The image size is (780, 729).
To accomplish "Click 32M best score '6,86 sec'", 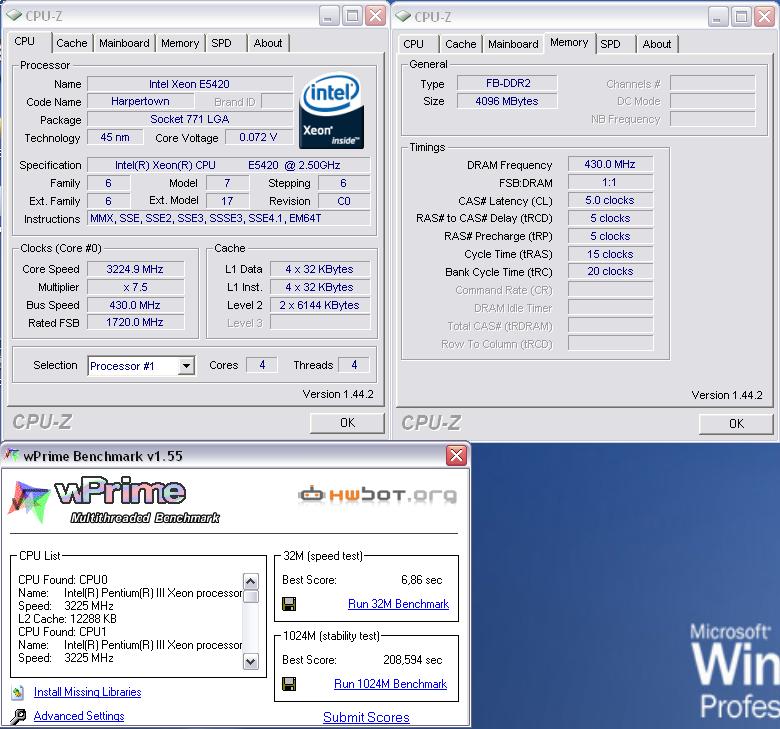I will [421, 580].
